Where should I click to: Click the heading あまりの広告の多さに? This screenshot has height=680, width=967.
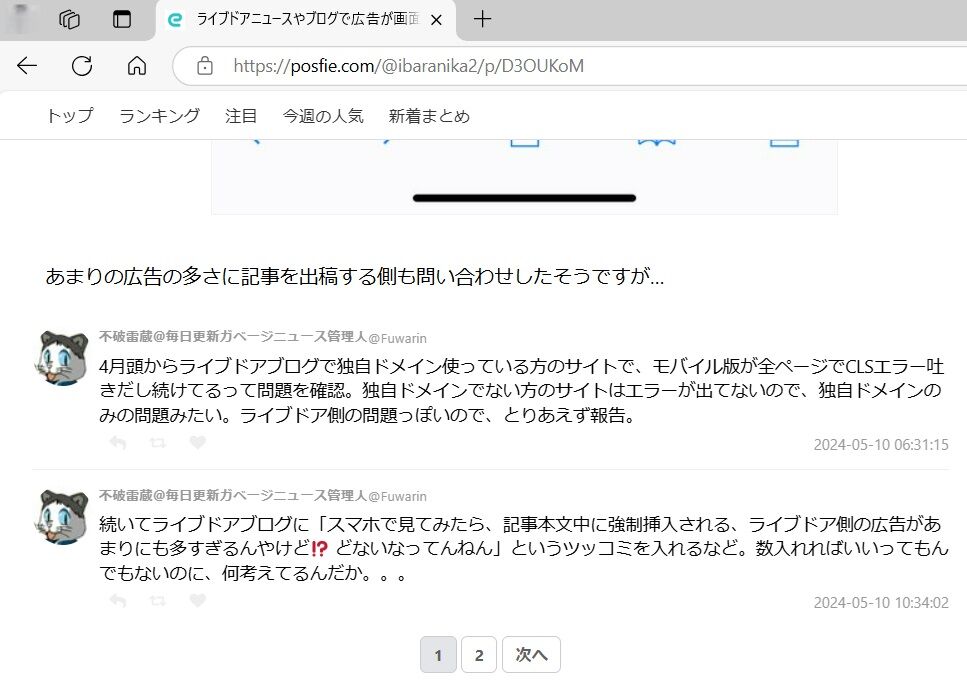pos(355,276)
